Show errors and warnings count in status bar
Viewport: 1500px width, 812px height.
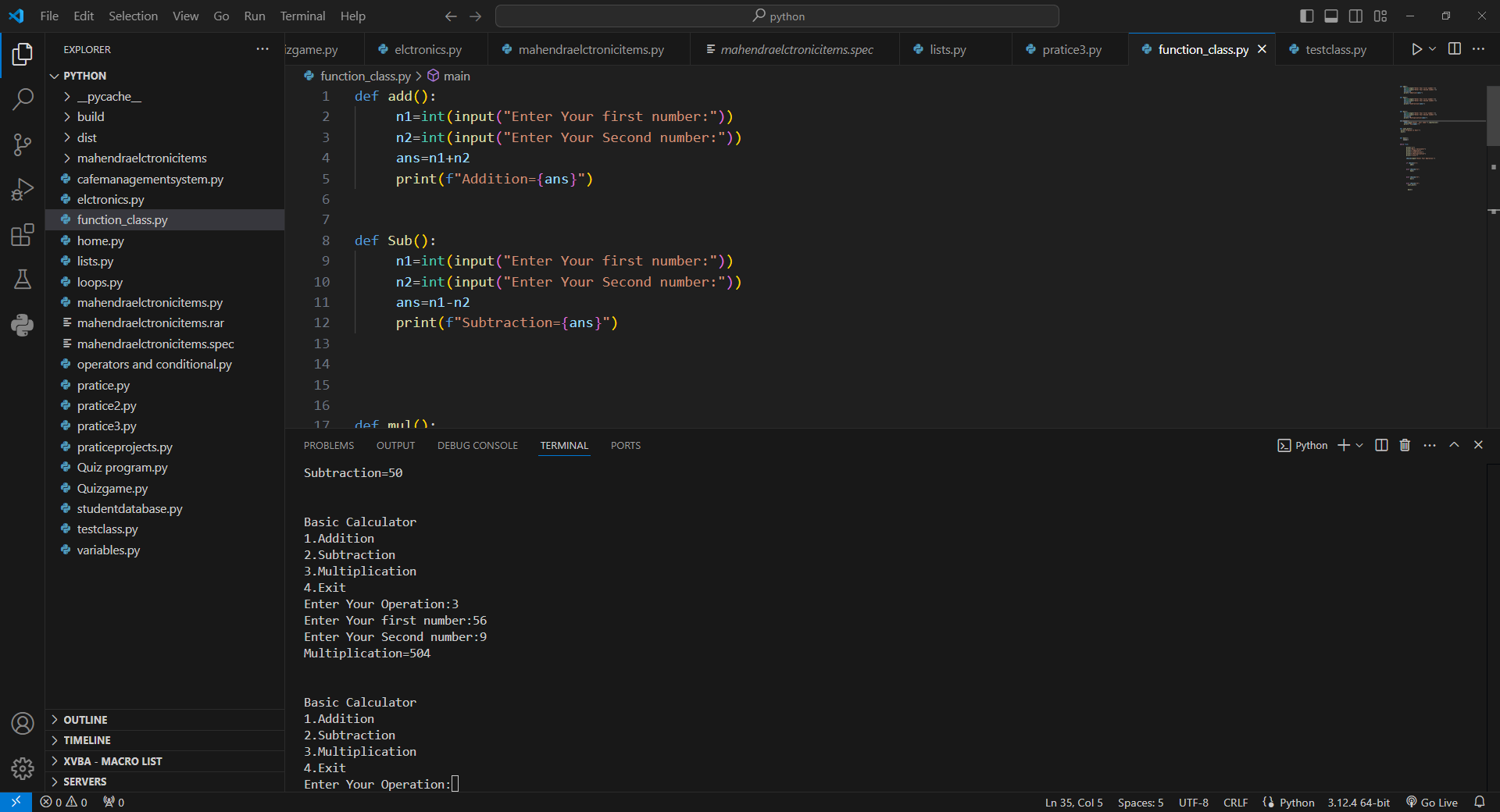coord(64,802)
